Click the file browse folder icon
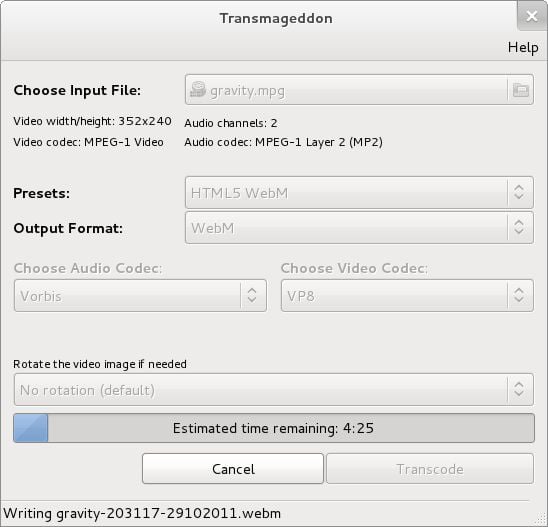Image resolution: width=548 pixels, height=527 pixels. tap(520, 90)
